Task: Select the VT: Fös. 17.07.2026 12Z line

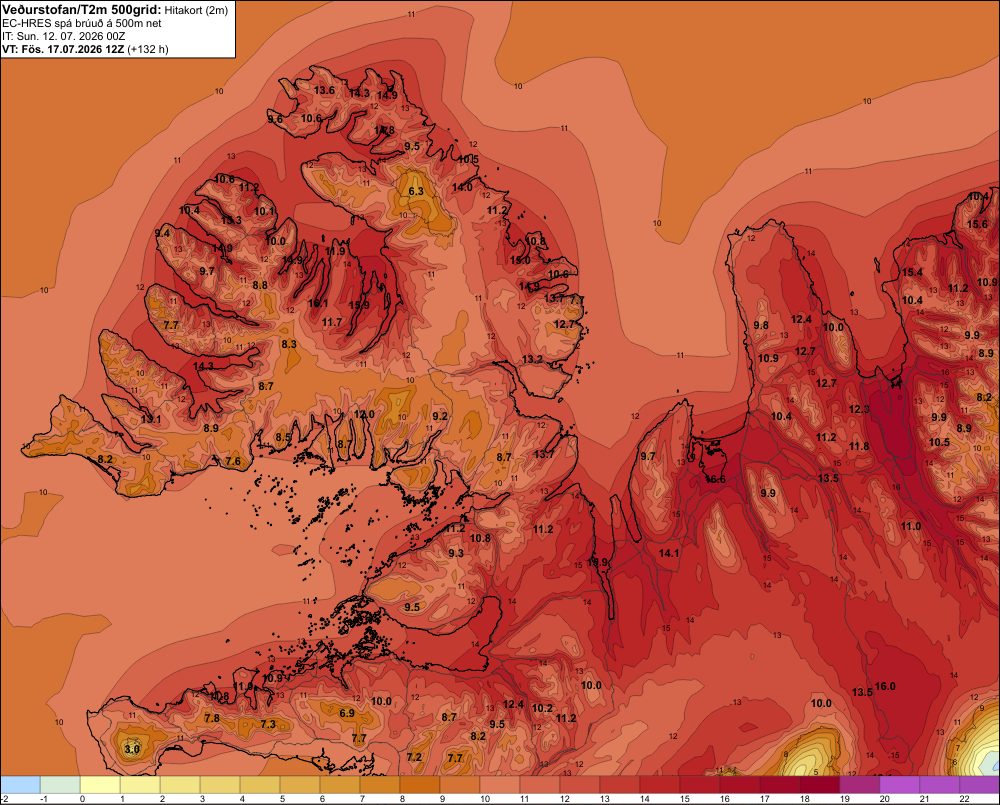Action: [x=85, y=49]
